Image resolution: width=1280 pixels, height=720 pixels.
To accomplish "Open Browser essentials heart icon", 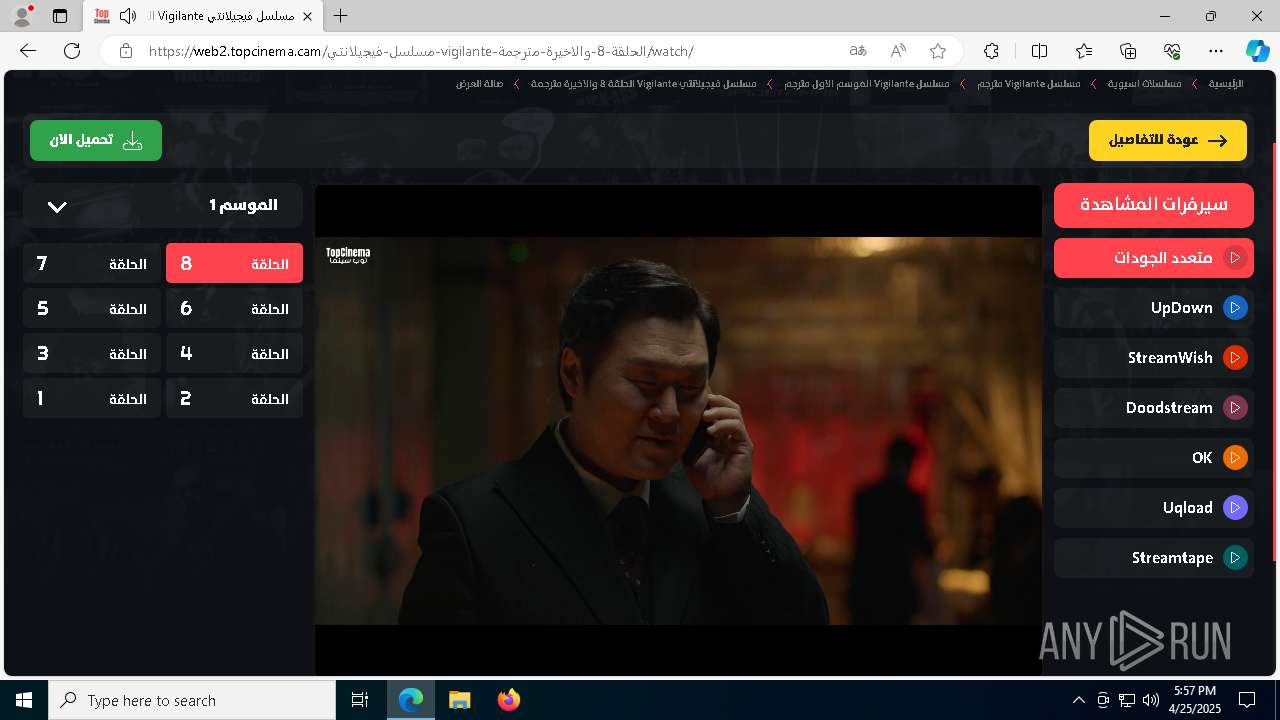I will 1172,51.
